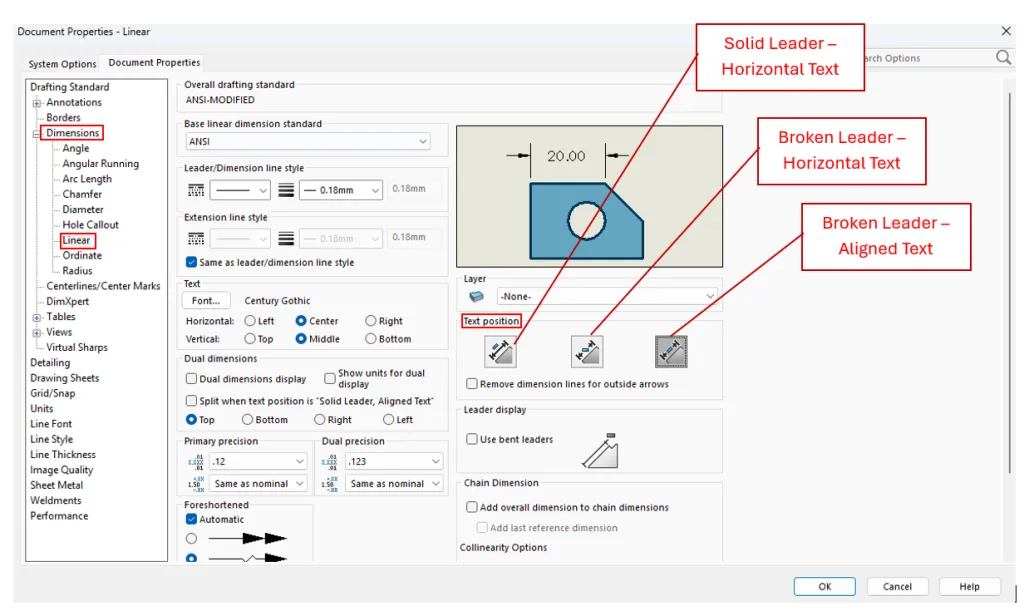This screenshot has width=1024, height=611.
Task: Select Top vertical text alignment
Action: (250, 339)
